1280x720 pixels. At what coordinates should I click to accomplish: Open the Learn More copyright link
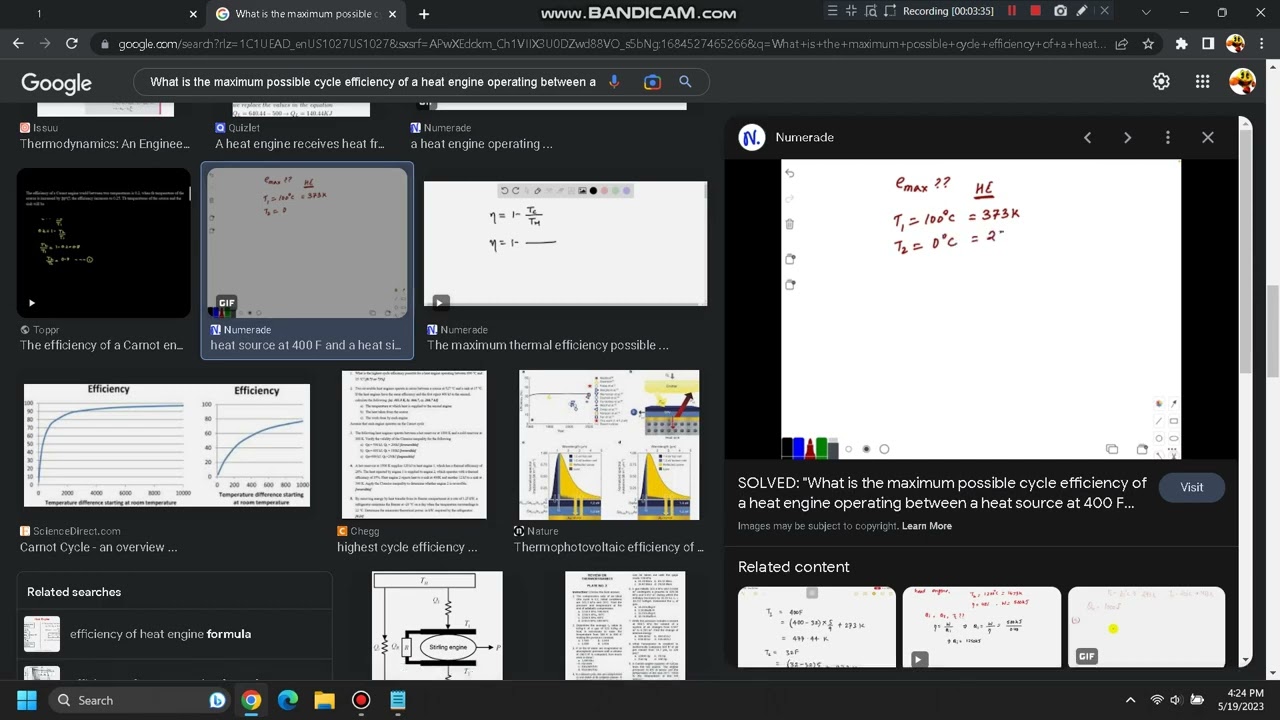click(x=927, y=526)
